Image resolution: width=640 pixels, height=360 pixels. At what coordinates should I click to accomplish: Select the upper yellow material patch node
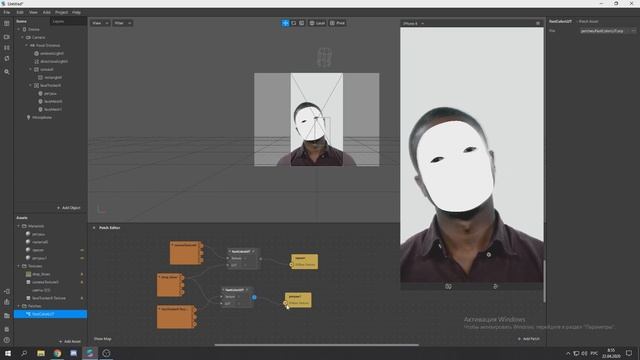pos(304,262)
